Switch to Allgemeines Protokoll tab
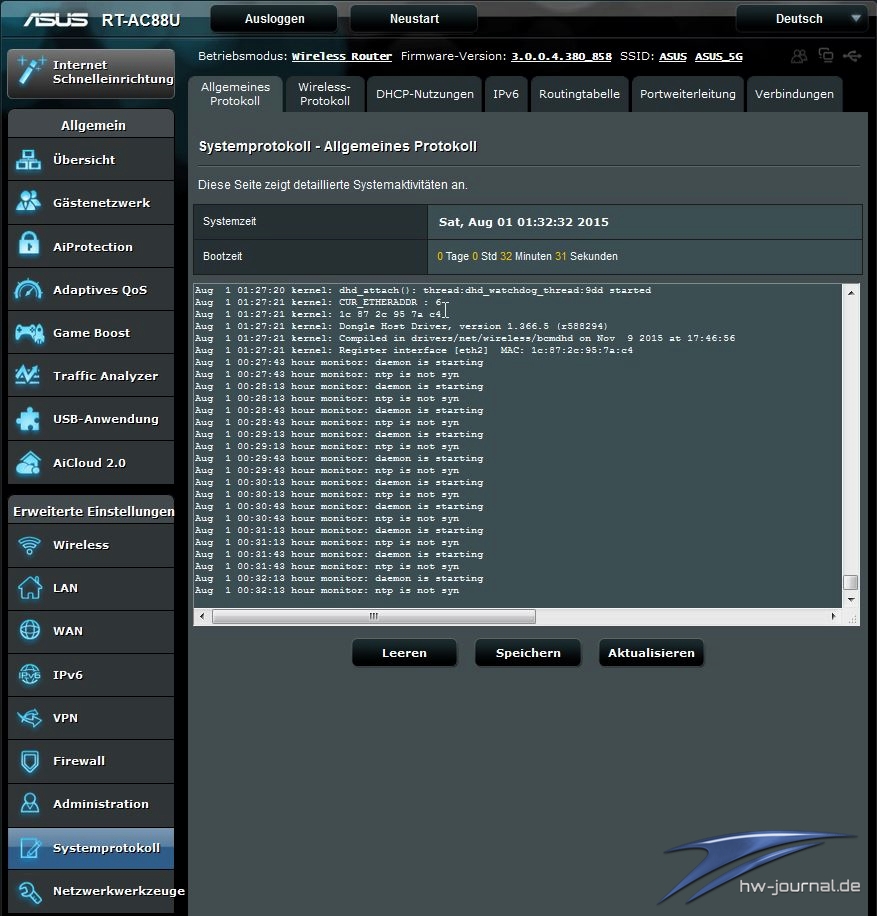877x916 pixels. click(x=235, y=94)
